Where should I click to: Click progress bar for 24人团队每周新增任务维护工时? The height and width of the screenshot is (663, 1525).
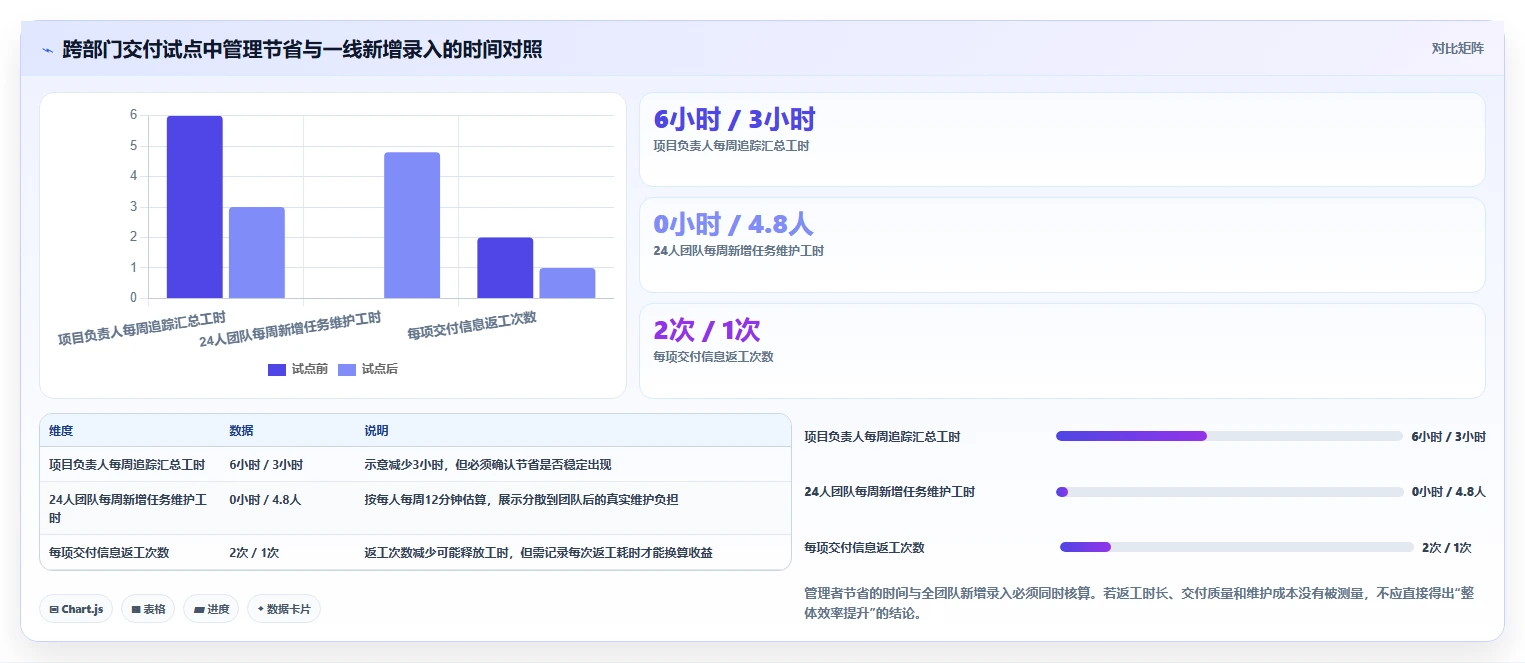pos(1230,492)
